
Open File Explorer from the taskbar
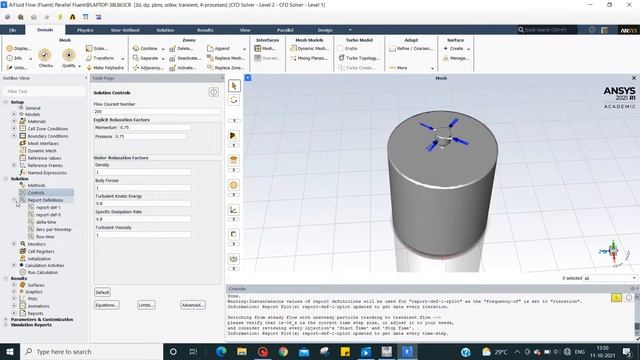[x=242, y=351]
